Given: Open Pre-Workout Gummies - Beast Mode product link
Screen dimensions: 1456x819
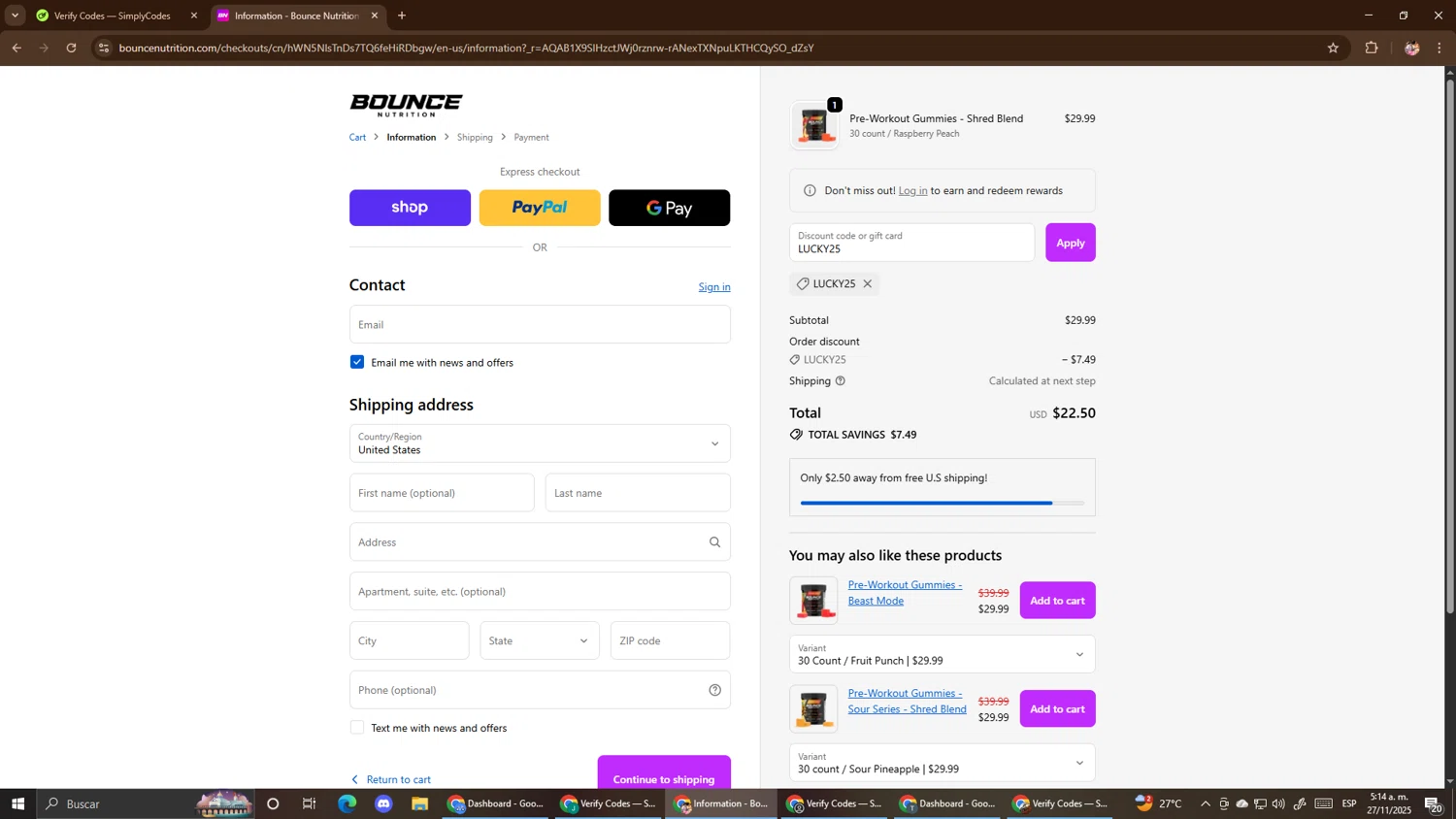Looking at the screenshot, I should tap(905, 592).
